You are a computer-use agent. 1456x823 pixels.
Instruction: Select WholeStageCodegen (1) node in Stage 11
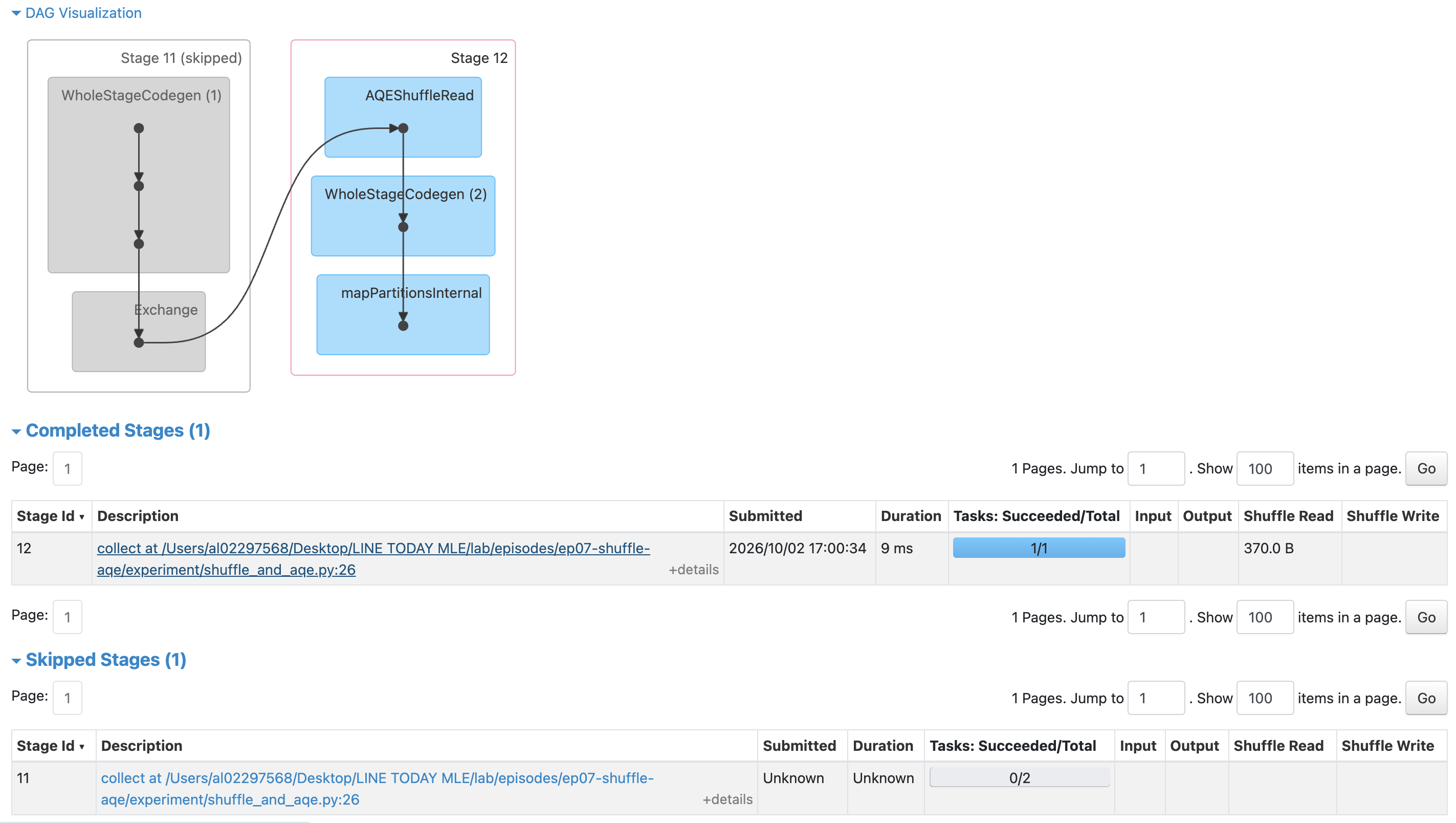coord(139,176)
